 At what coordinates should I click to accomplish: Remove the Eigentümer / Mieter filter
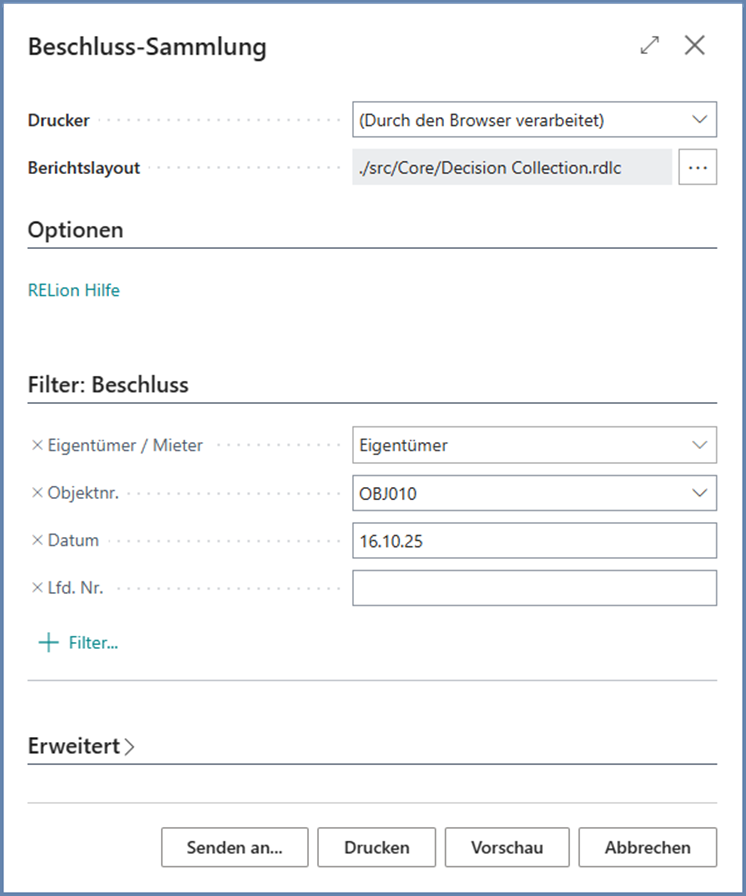click(x=38, y=446)
